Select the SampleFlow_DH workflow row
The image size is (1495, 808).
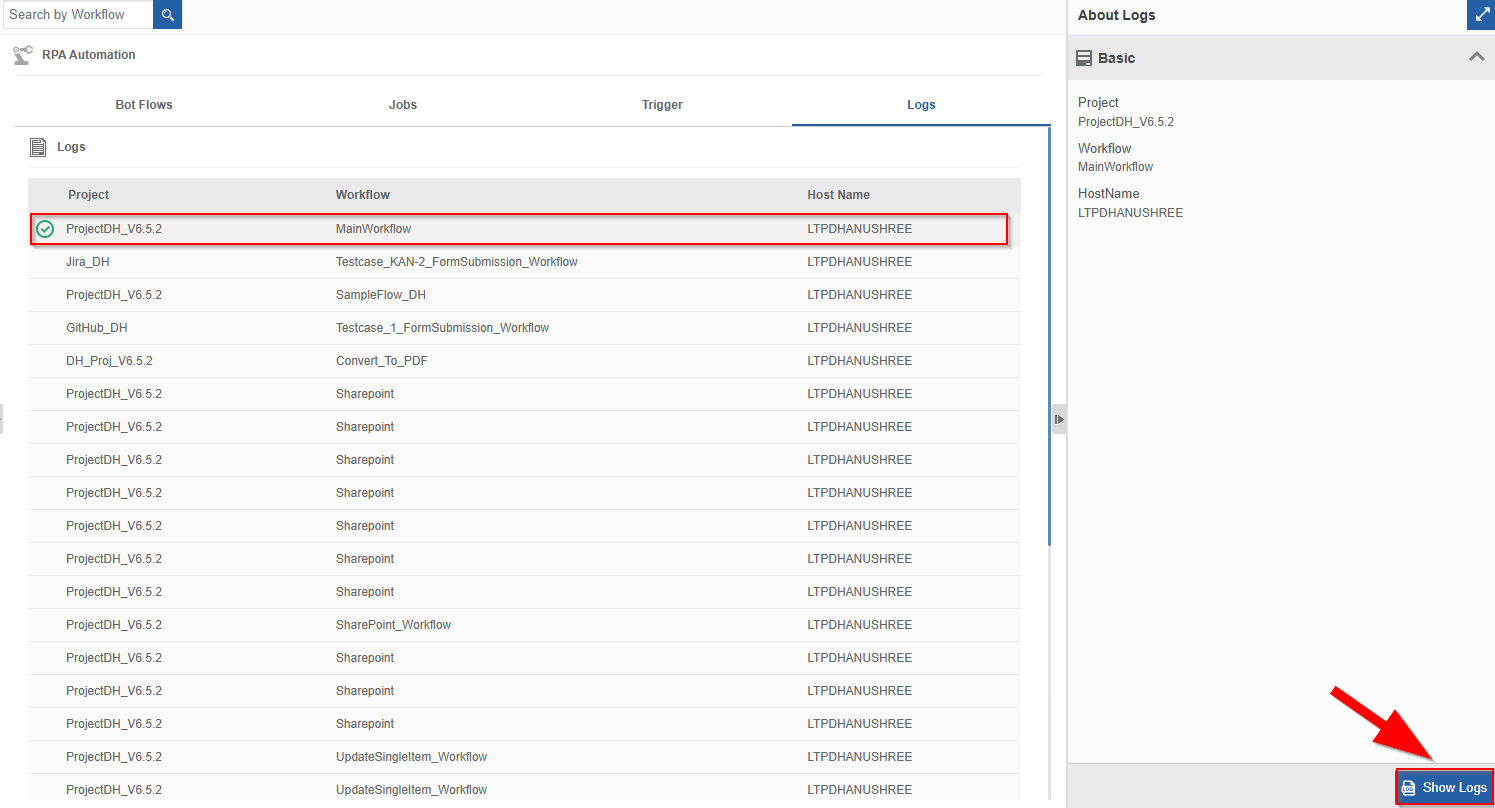tap(524, 295)
